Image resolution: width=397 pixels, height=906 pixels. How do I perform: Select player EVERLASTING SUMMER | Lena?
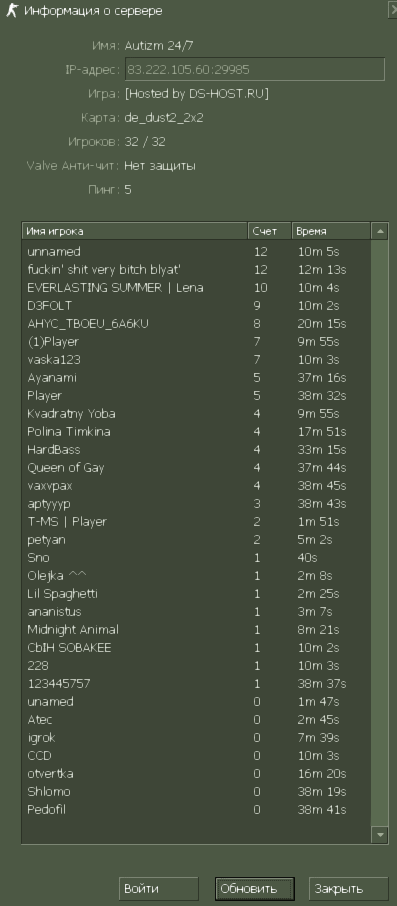tap(196, 288)
